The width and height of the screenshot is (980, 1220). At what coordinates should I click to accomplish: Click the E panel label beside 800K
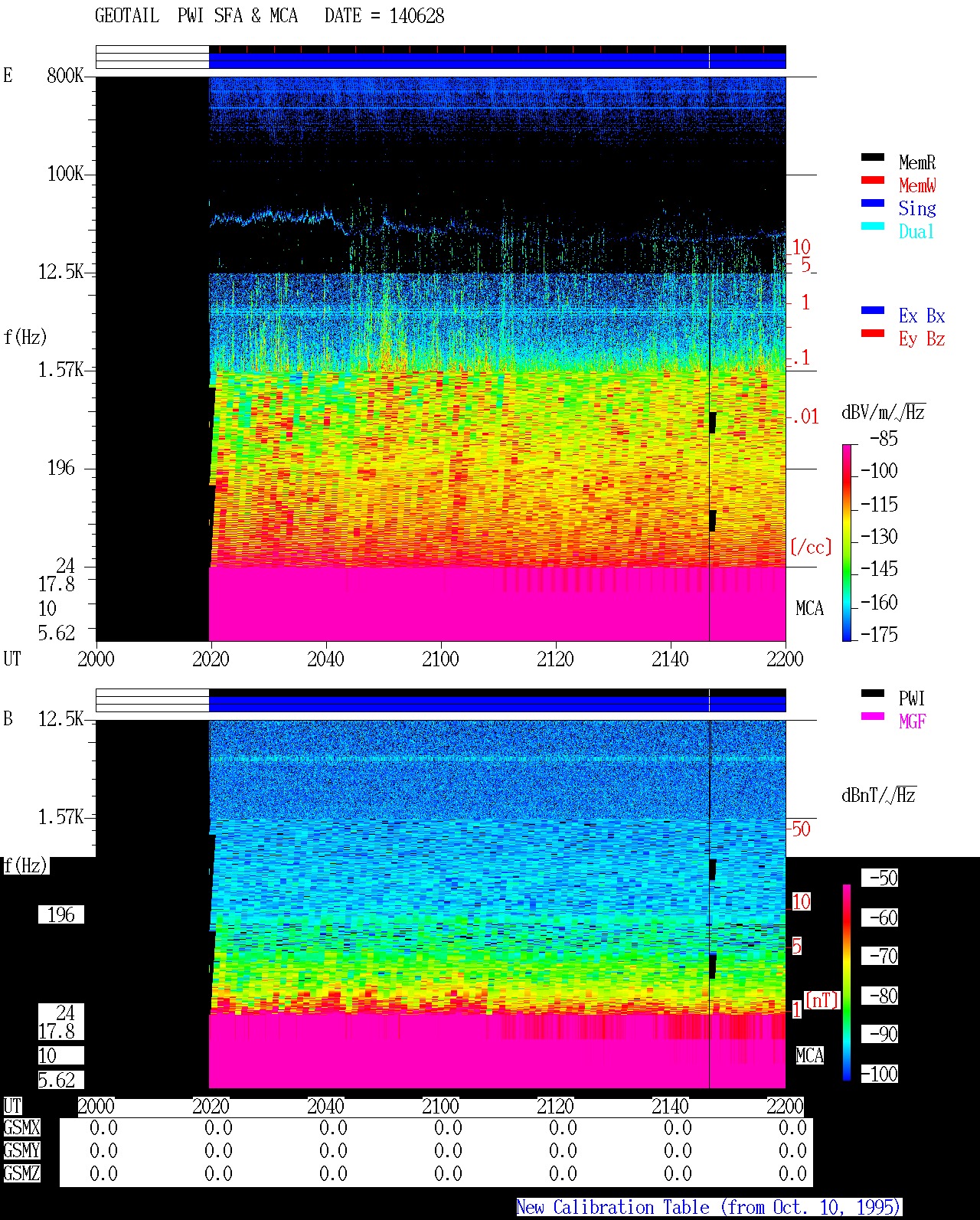8,75
